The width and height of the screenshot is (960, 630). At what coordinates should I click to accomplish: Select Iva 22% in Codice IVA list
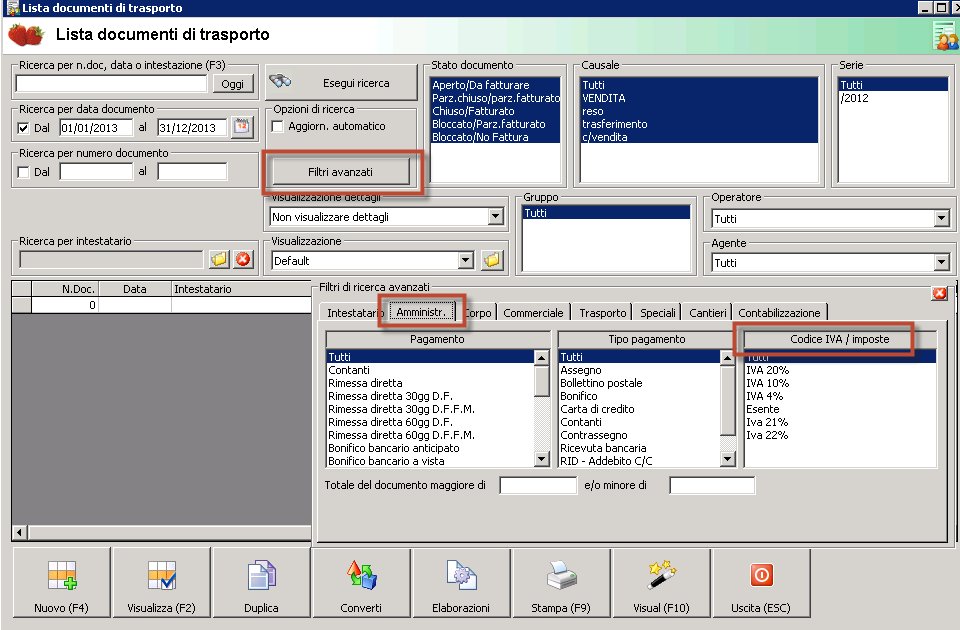[x=840, y=435]
